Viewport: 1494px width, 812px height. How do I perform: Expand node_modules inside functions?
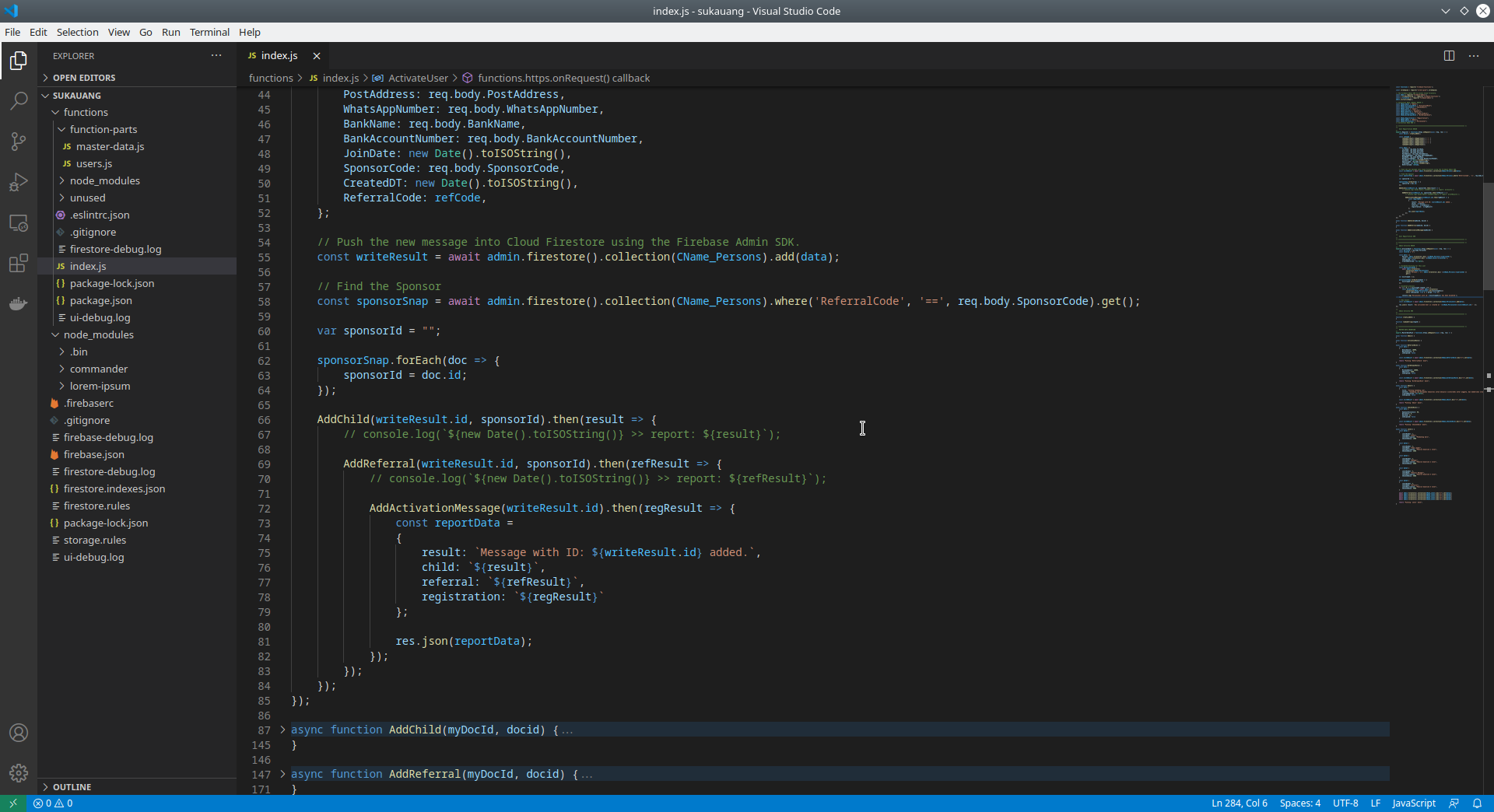point(137,181)
